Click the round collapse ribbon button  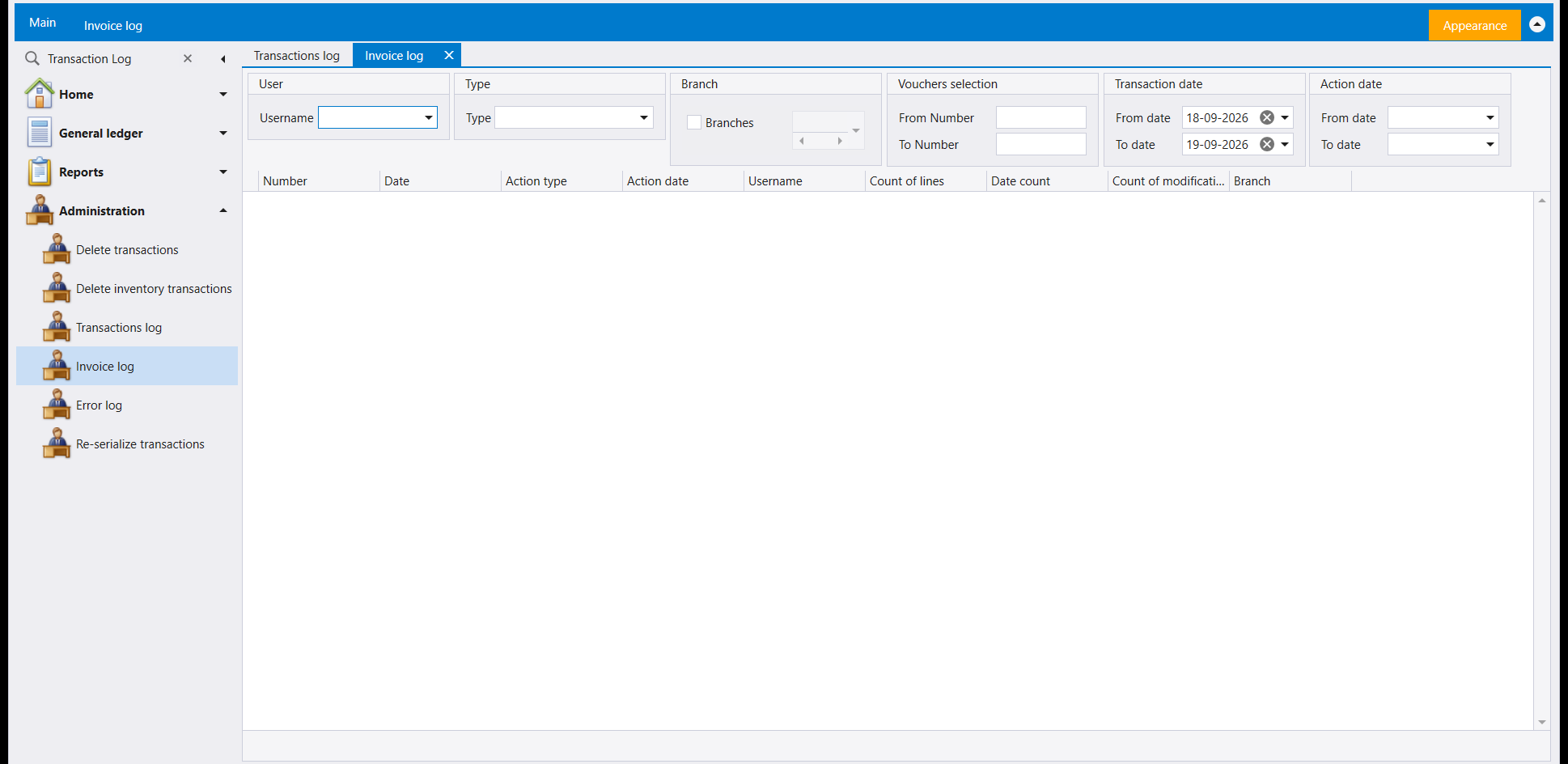coord(1537,24)
